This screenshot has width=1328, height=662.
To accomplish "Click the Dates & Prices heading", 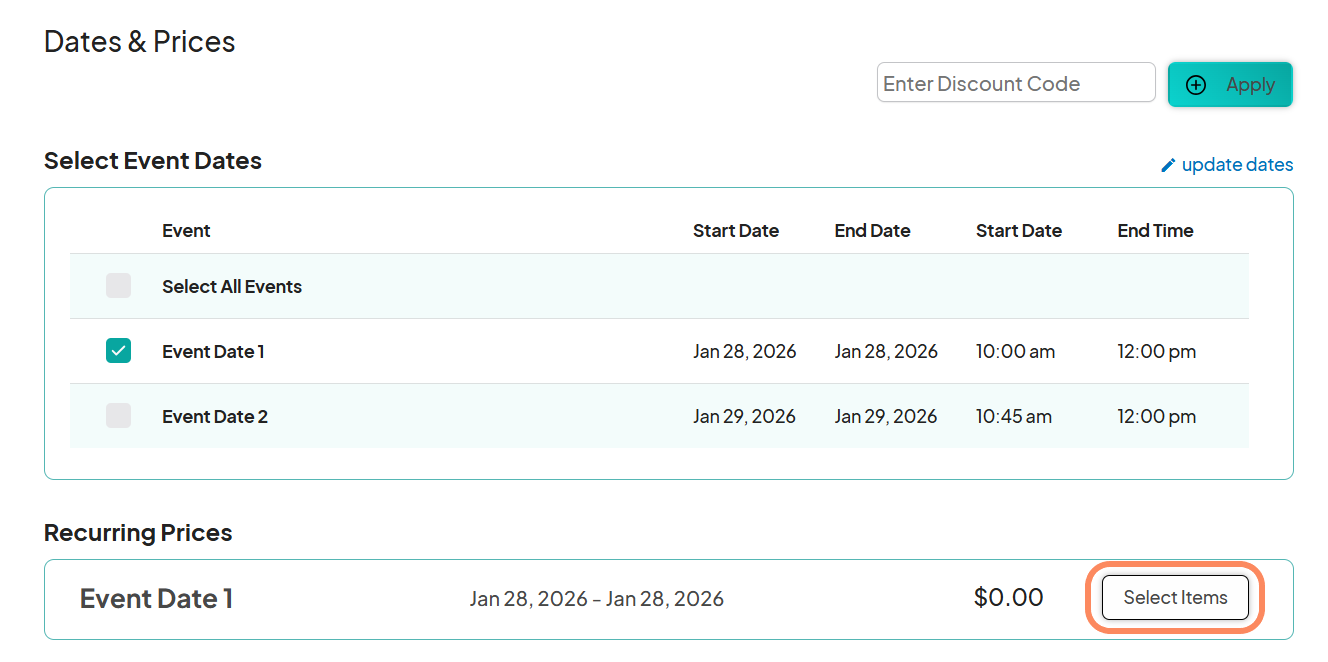I will (x=139, y=41).
